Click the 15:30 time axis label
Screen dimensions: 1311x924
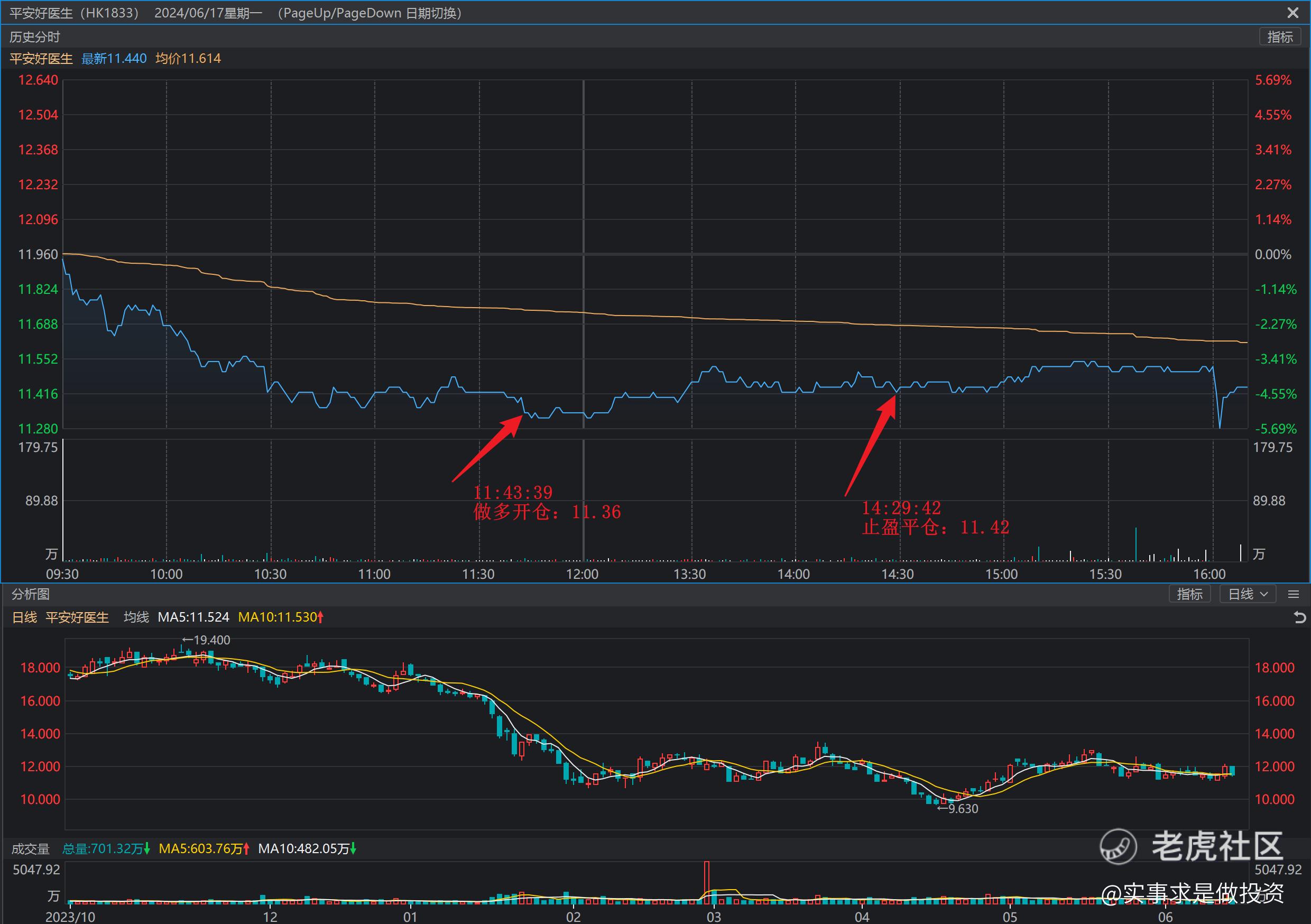[x=1105, y=574]
